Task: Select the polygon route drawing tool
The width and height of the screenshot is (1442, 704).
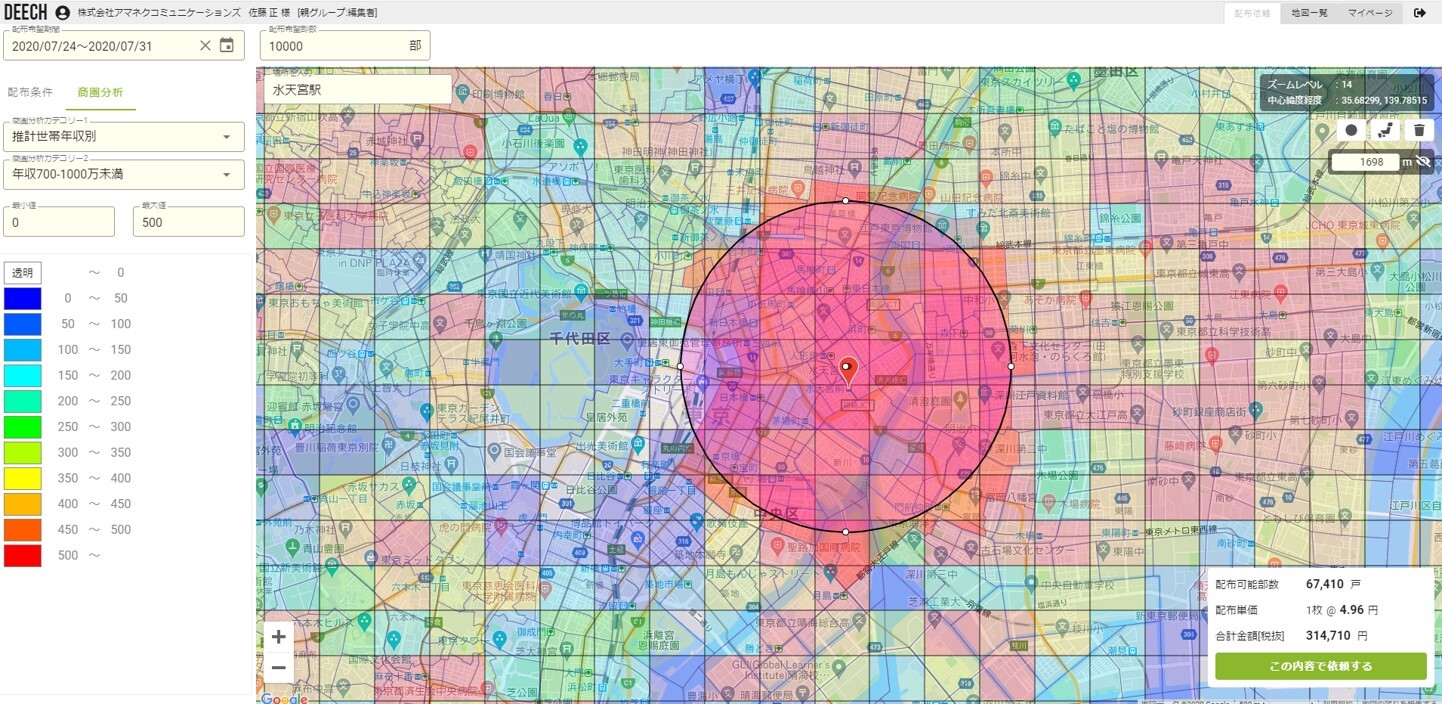Action: pyautogui.click(x=1385, y=130)
